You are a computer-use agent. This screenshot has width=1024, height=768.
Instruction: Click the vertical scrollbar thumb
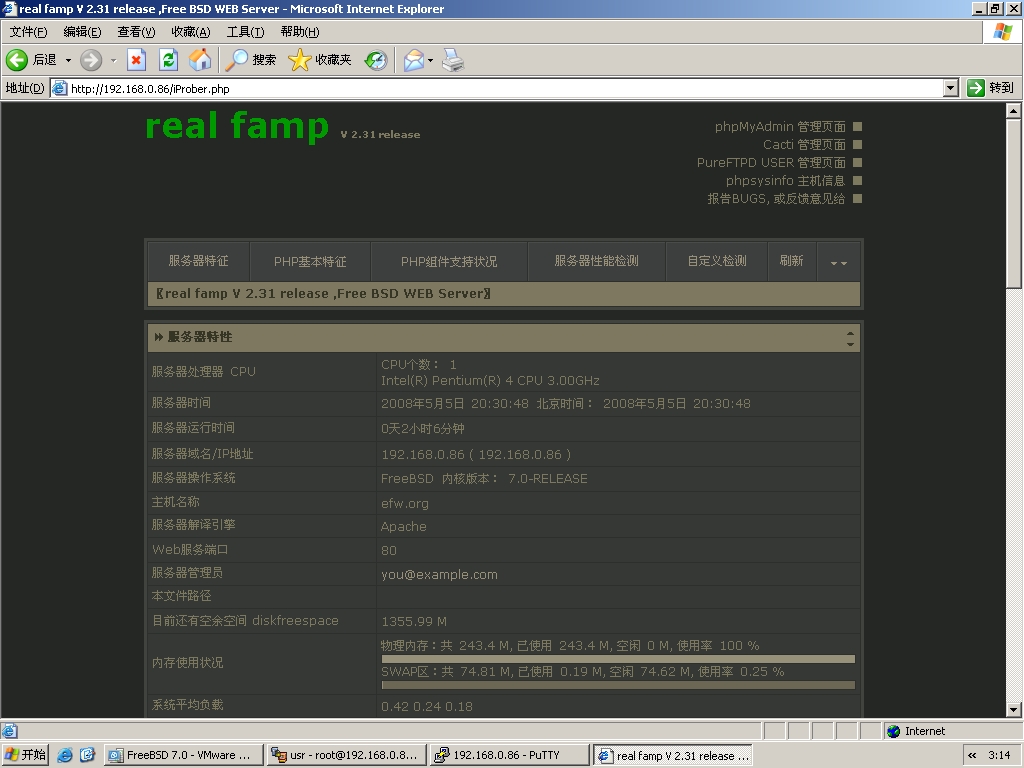coord(1013,203)
